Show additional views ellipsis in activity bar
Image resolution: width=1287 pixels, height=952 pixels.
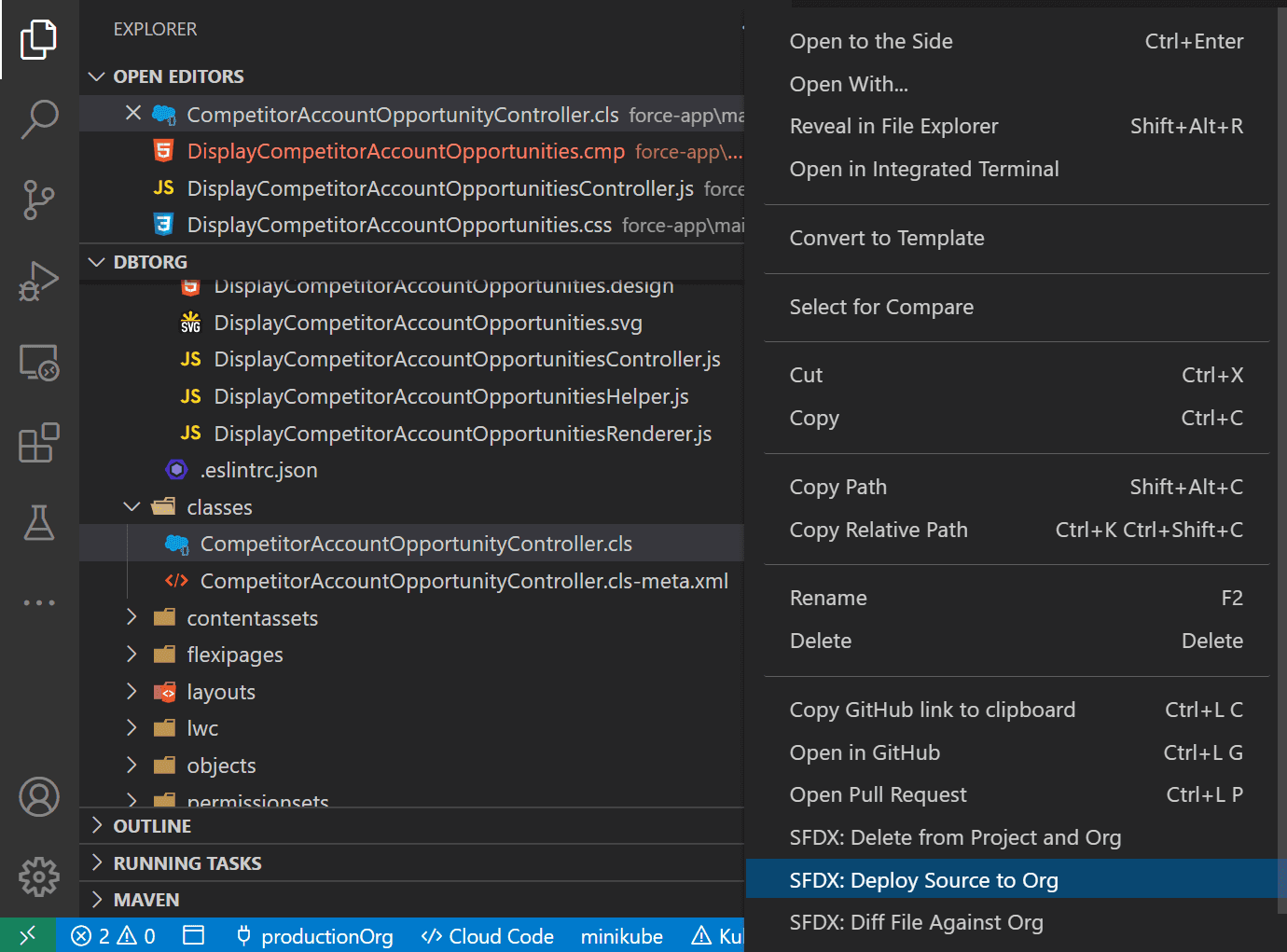(x=39, y=602)
